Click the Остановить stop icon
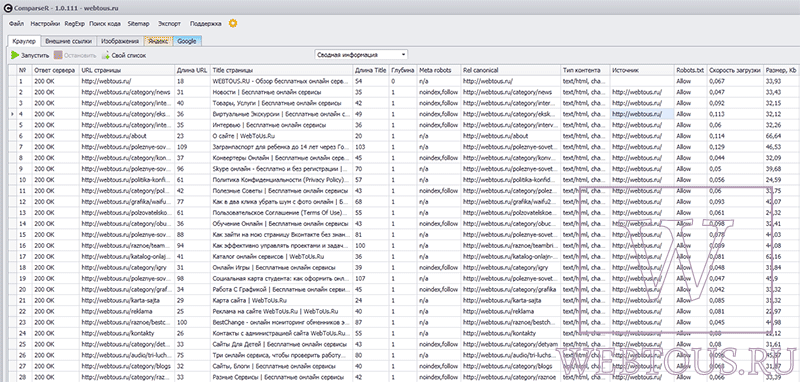Image resolution: width=800 pixels, height=382 pixels. 58,55
